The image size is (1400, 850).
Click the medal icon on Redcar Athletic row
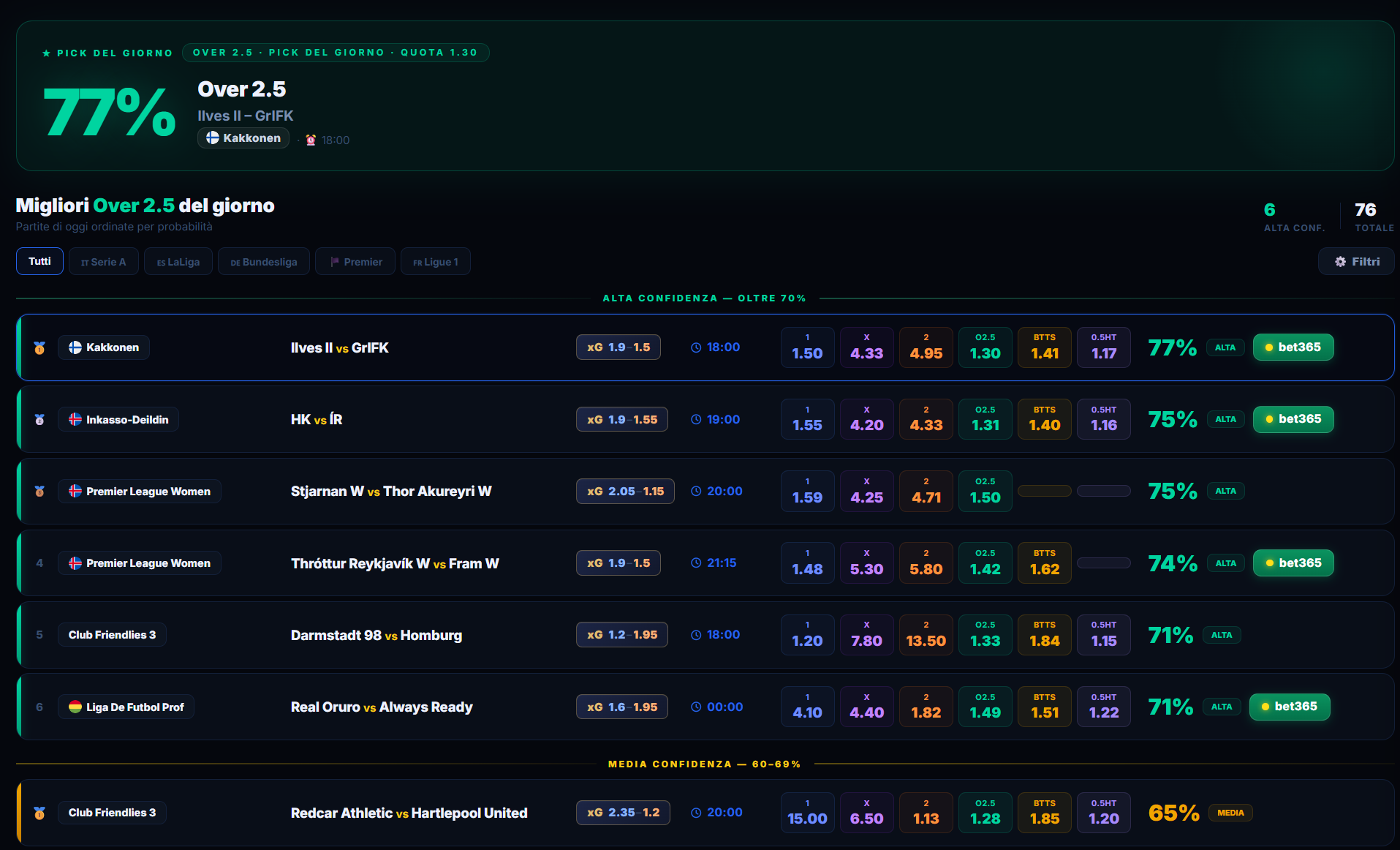click(39, 813)
